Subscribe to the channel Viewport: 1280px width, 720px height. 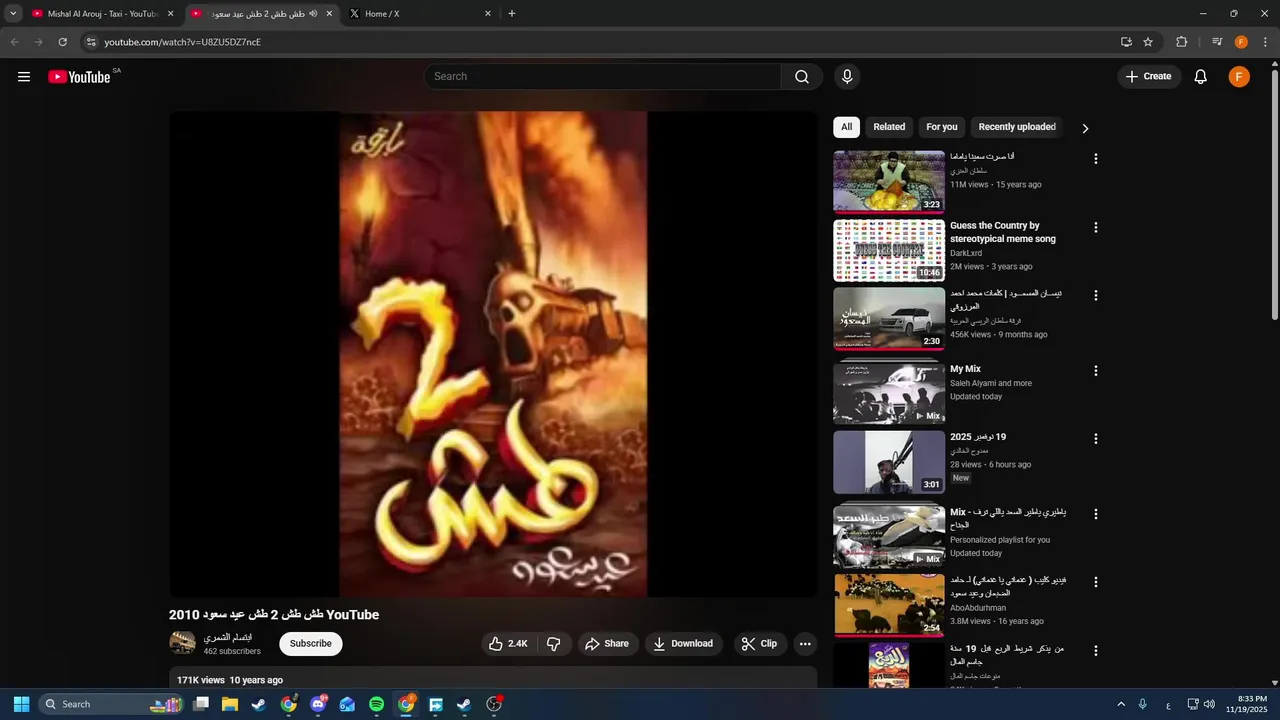pyautogui.click(x=311, y=644)
